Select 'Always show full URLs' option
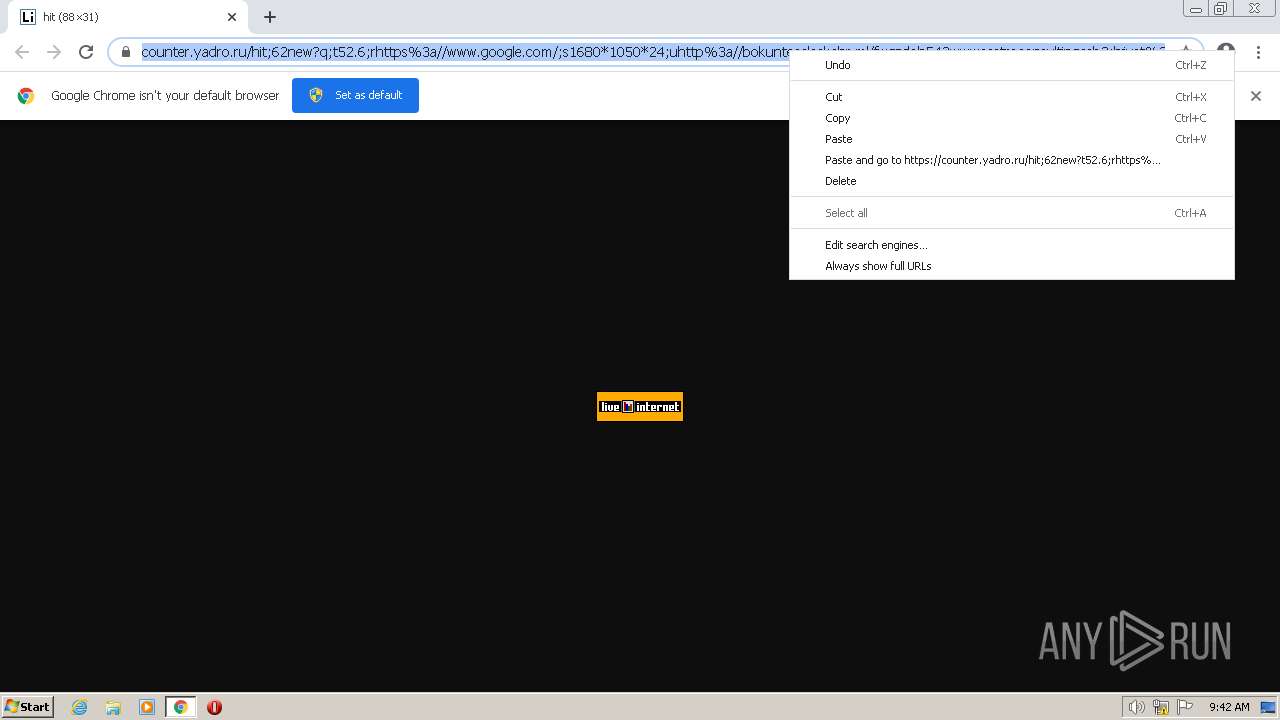 click(x=1012, y=266)
